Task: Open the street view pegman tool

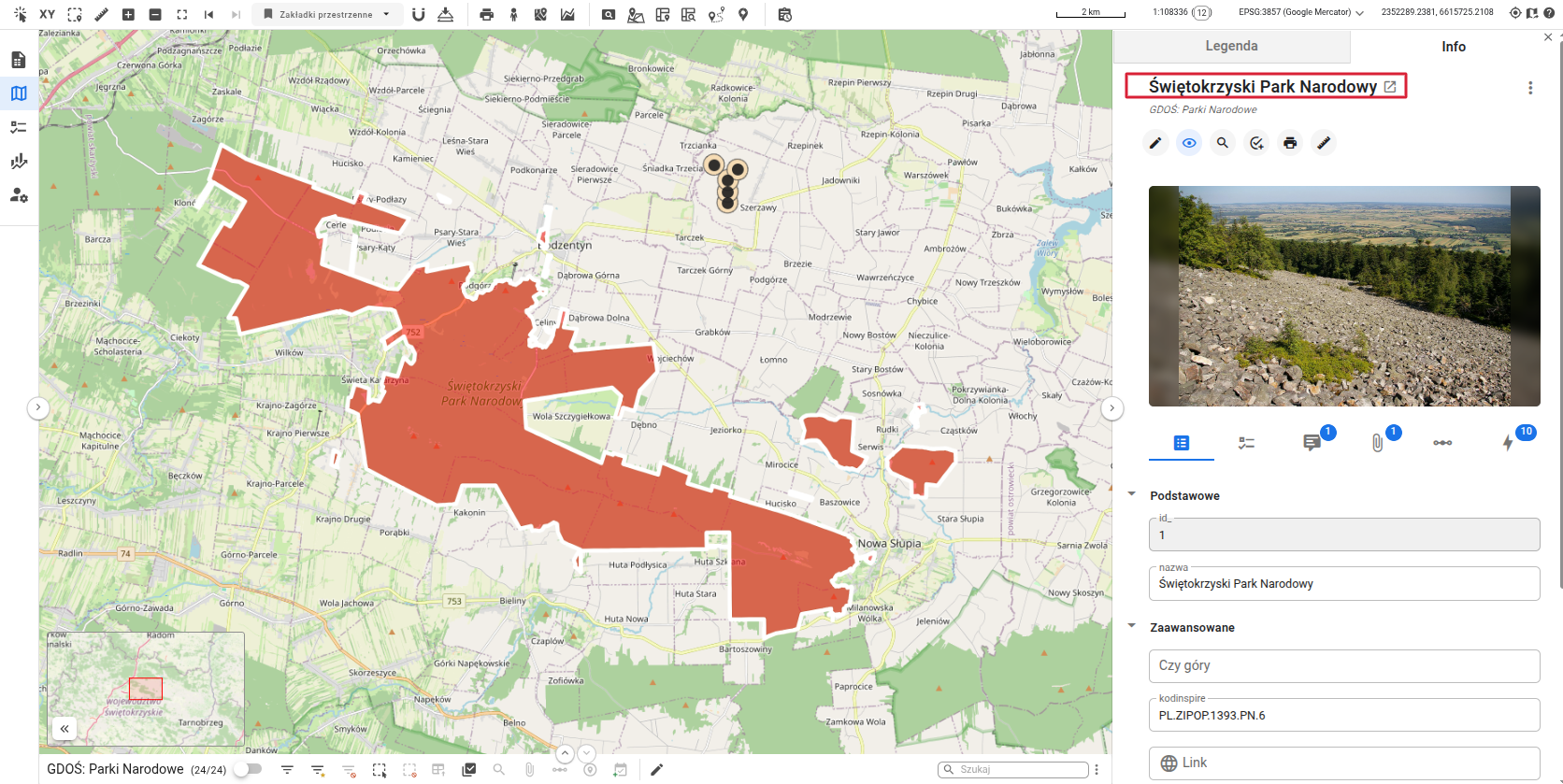Action: [513, 14]
